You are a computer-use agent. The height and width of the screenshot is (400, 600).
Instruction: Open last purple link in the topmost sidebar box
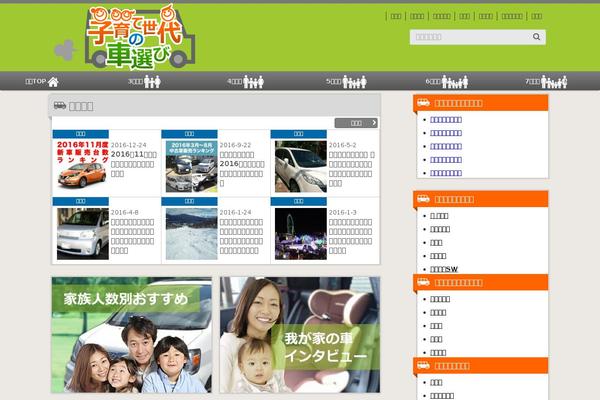[446, 173]
